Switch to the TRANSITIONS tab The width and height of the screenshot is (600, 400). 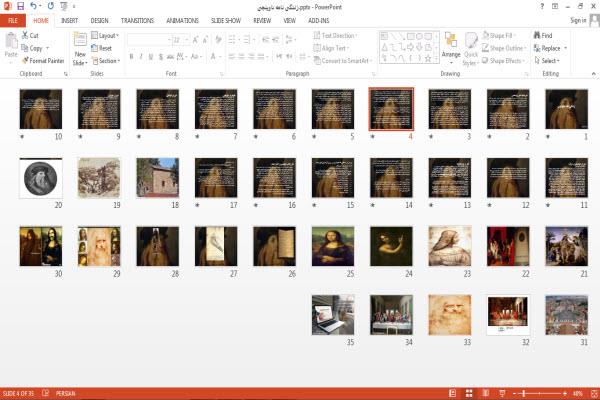click(x=137, y=21)
